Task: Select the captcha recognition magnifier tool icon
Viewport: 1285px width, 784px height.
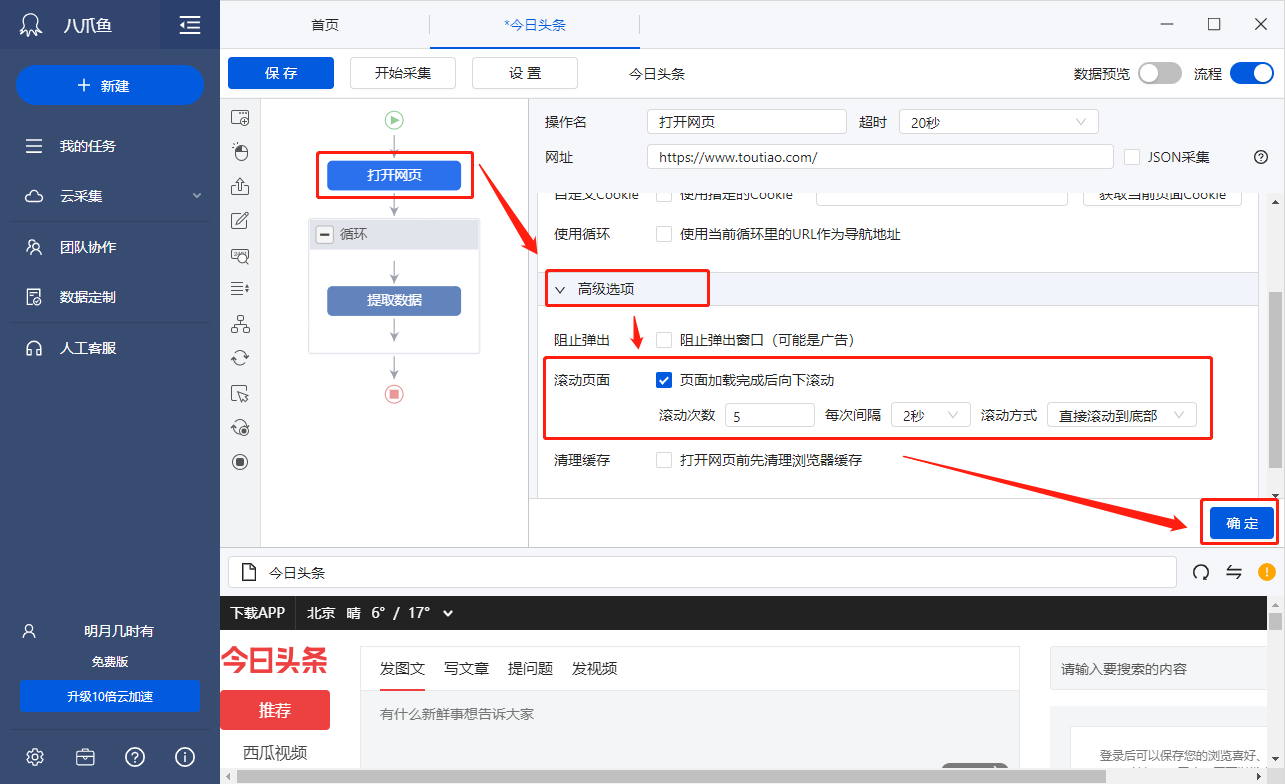Action: tap(240, 255)
